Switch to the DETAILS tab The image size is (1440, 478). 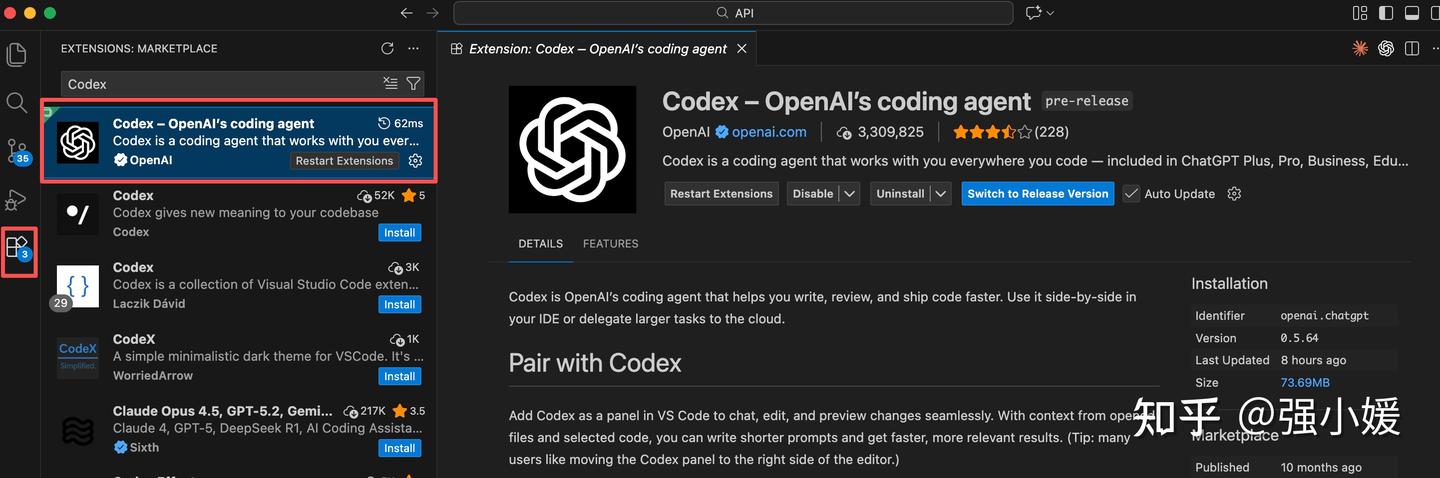tap(540, 244)
